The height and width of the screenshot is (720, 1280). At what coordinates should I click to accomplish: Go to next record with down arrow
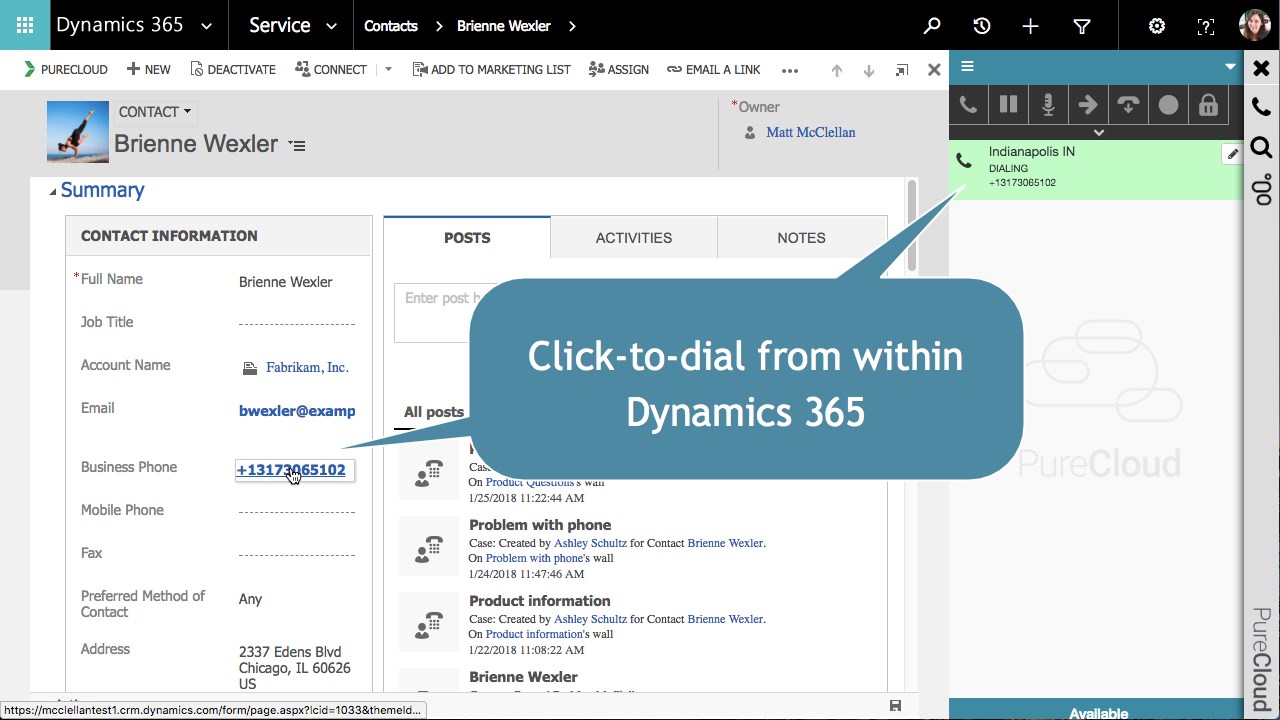[869, 70]
